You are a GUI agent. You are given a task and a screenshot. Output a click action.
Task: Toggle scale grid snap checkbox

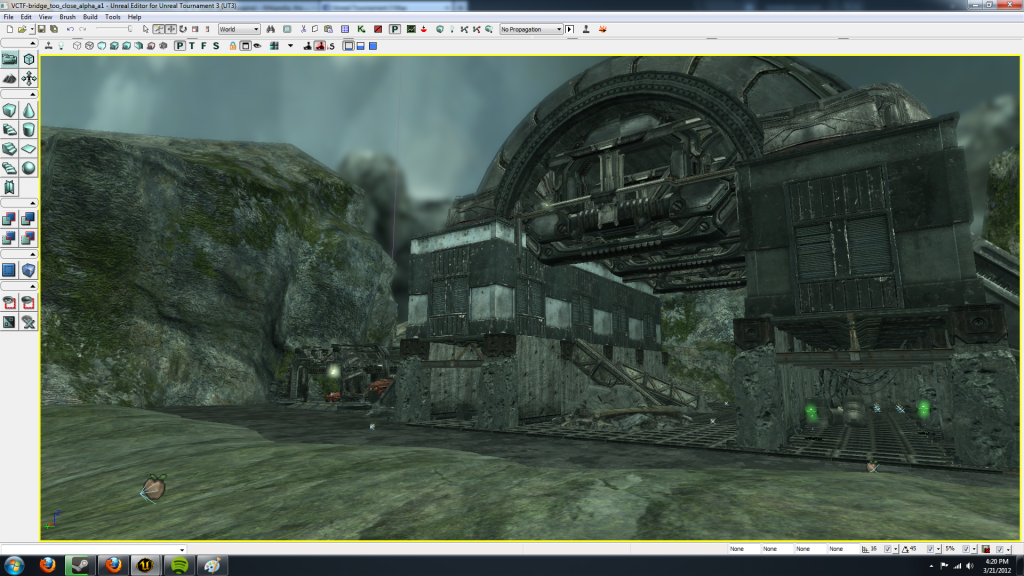pyautogui.click(x=966, y=549)
